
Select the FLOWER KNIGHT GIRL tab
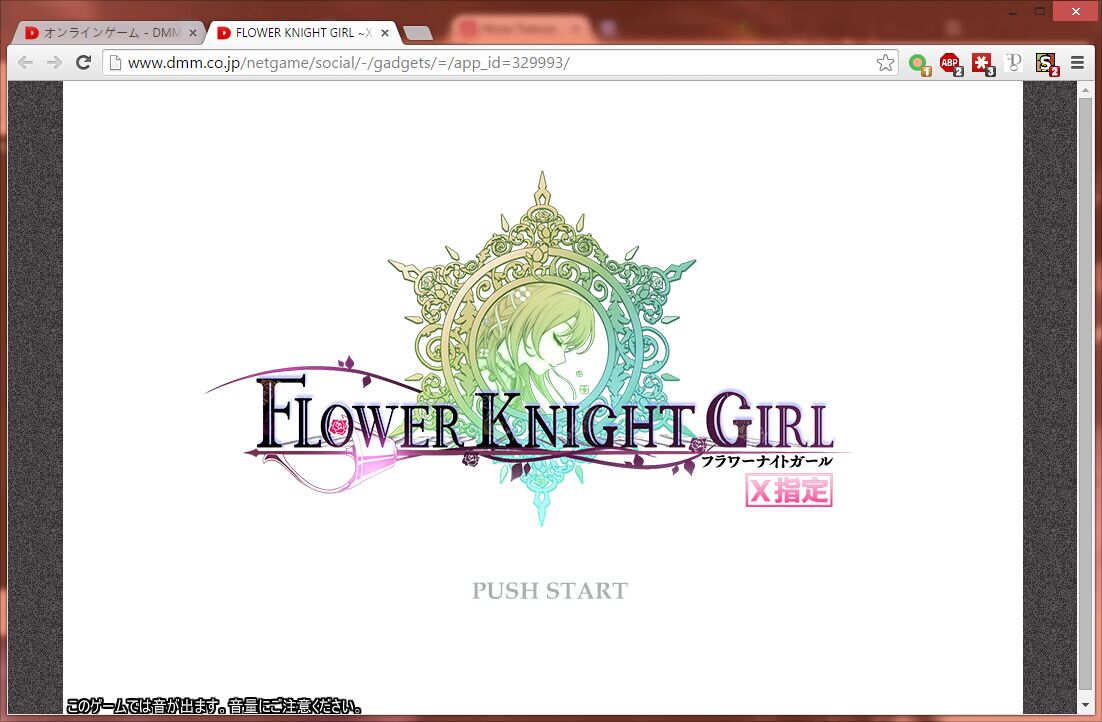click(304, 32)
